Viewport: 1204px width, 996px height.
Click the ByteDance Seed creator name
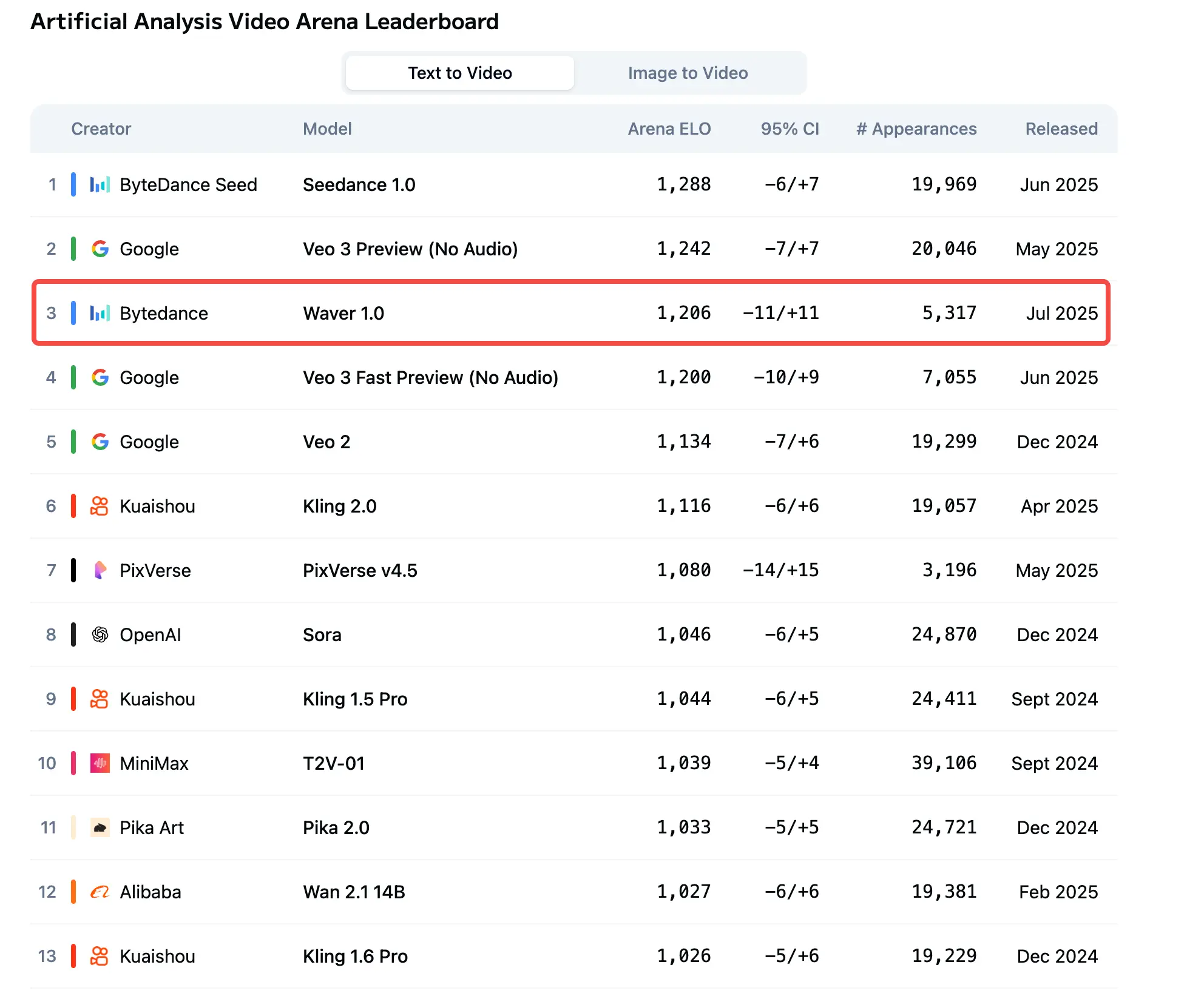coord(188,184)
